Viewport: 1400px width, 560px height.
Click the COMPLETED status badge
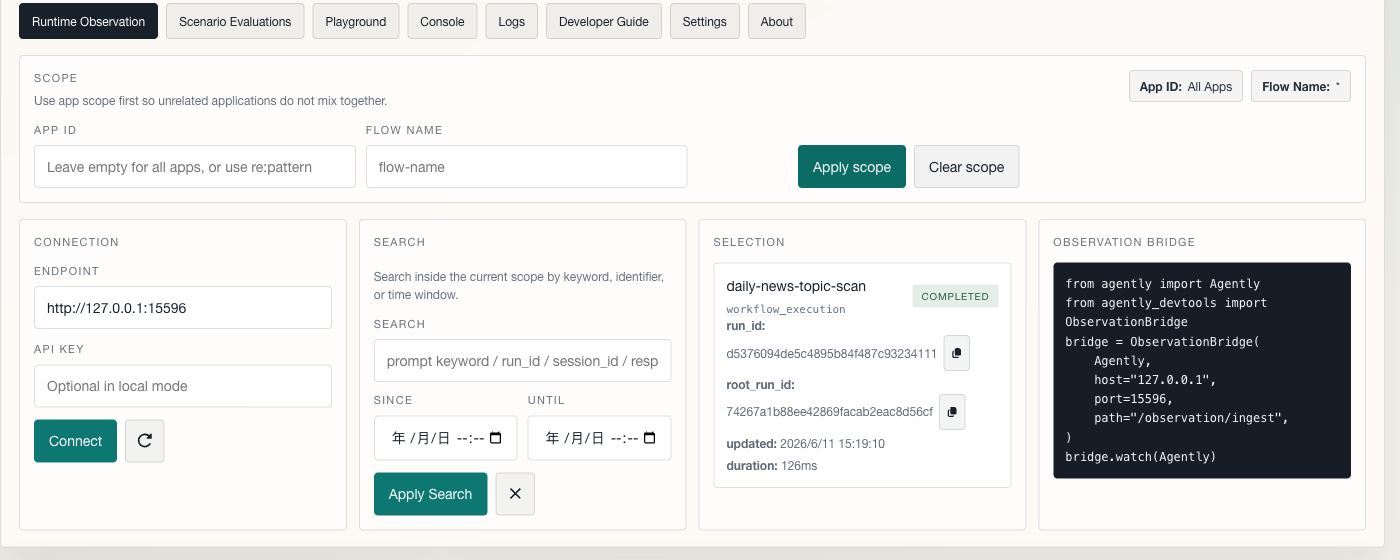pyautogui.click(x=955, y=296)
